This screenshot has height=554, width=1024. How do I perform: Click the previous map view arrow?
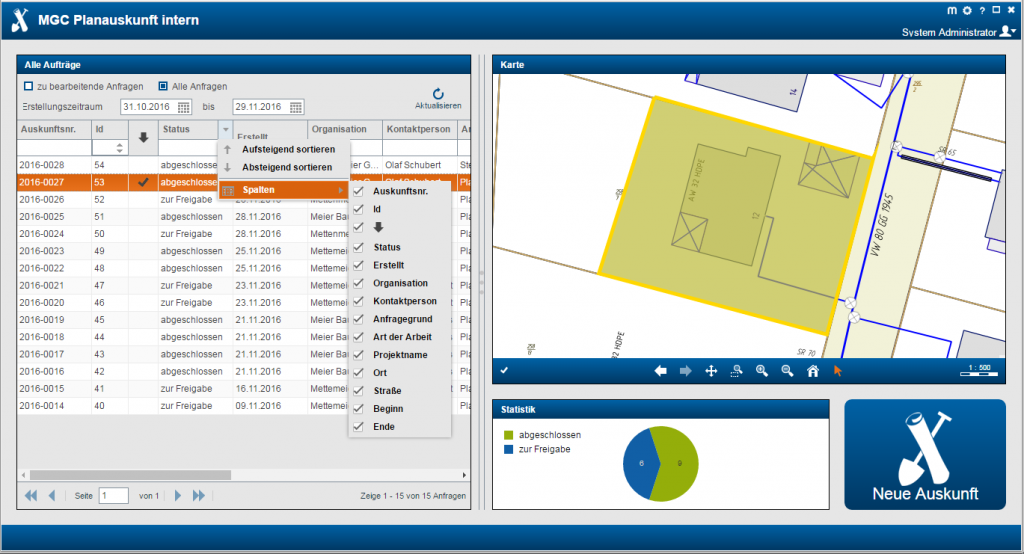[x=661, y=371]
